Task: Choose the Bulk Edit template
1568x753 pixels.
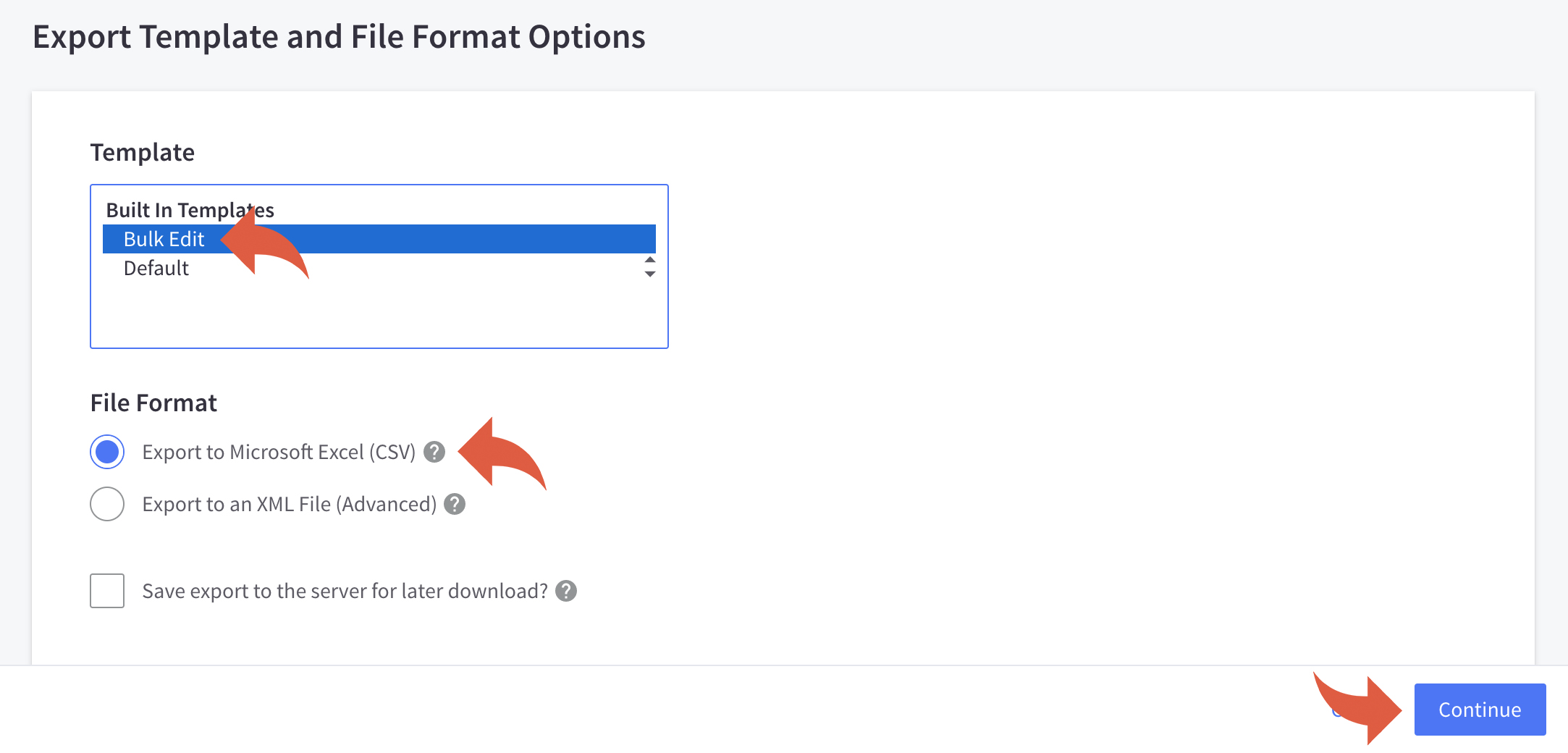Action: pyautogui.click(x=379, y=239)
